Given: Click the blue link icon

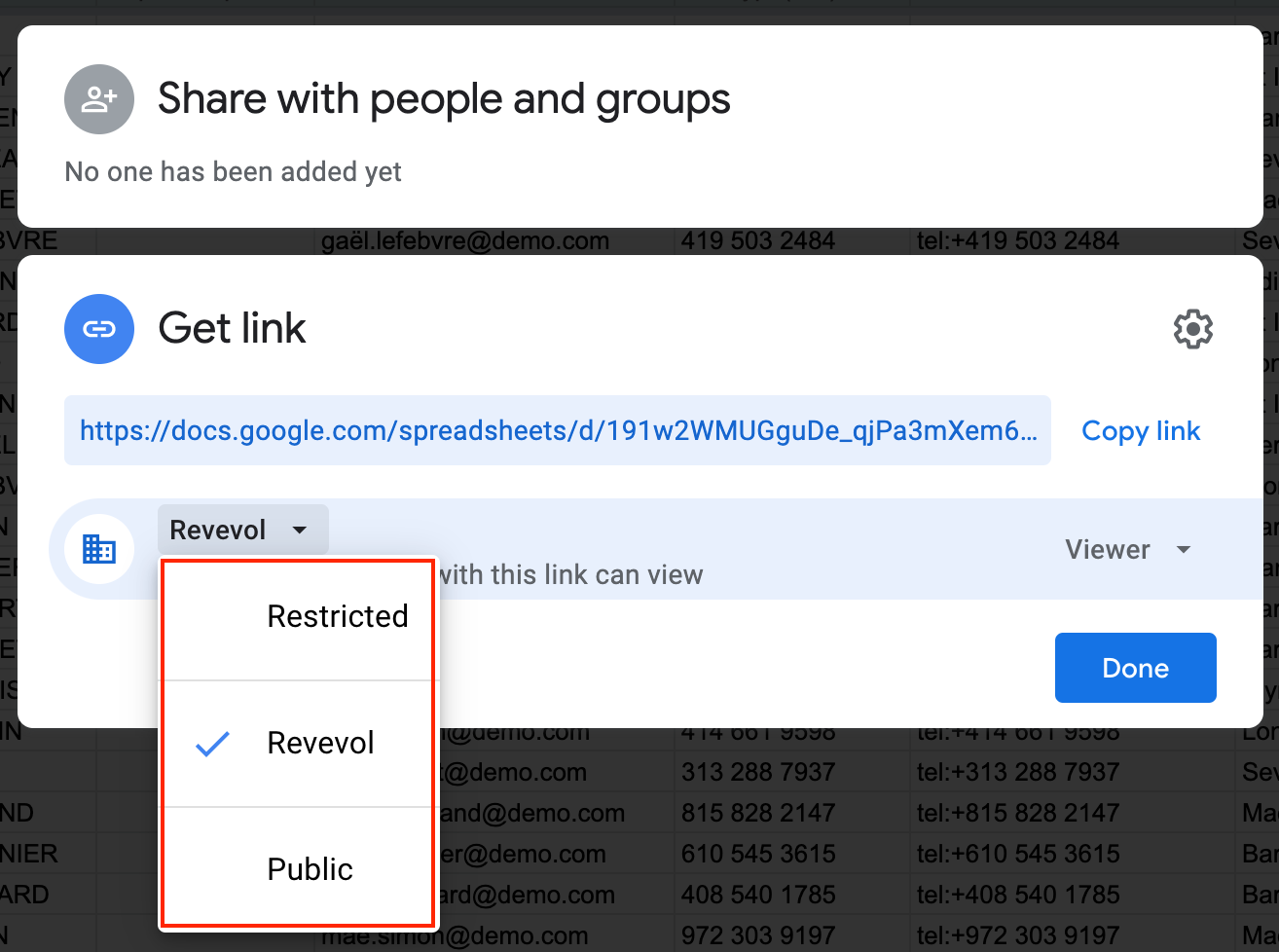Looking at the screenshot, I should [99, 329].
